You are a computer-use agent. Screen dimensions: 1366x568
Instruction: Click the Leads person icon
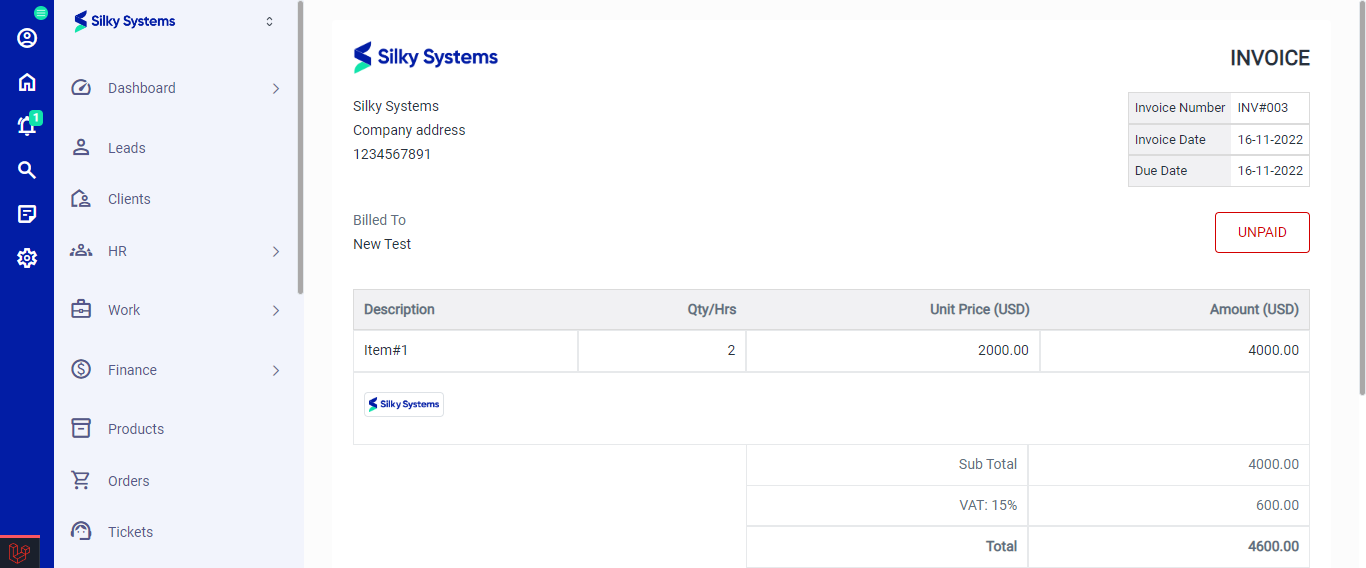(x=81, y=148)
